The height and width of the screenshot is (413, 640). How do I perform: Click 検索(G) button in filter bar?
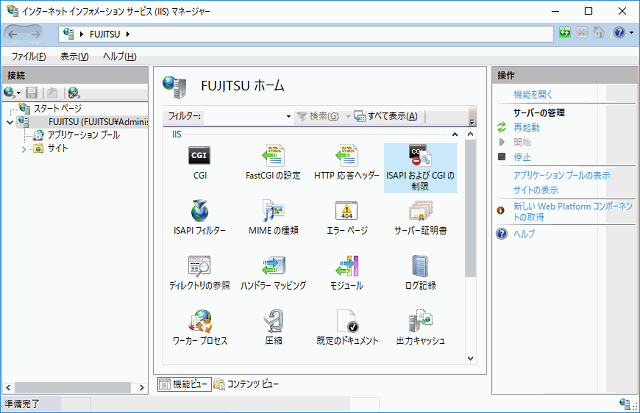point(318,116)
